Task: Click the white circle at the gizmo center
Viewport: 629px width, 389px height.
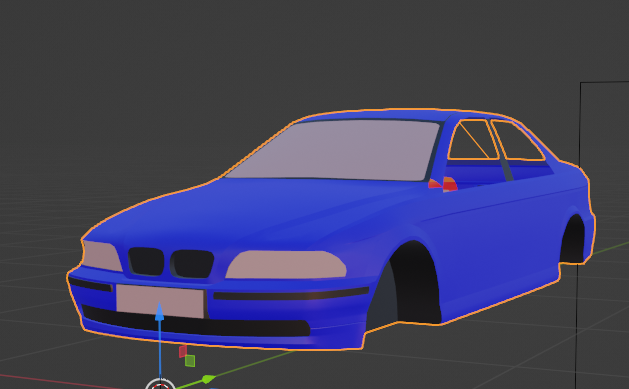Action: pyautogui.click(x=160, y=384)
